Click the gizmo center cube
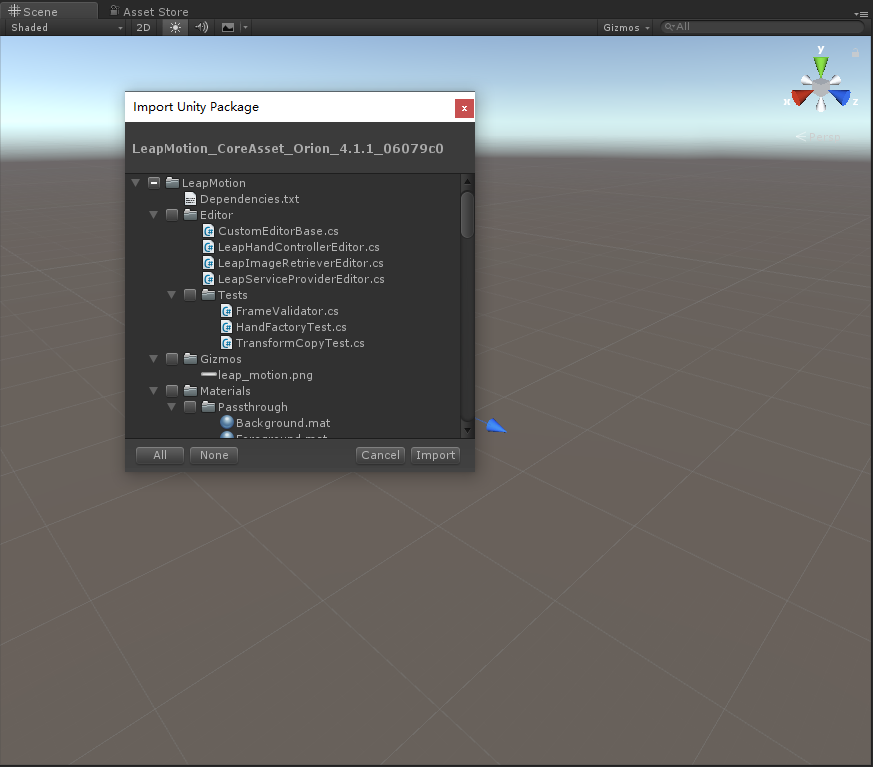Screen dimensions: 873x767 (x=821, y=87)
